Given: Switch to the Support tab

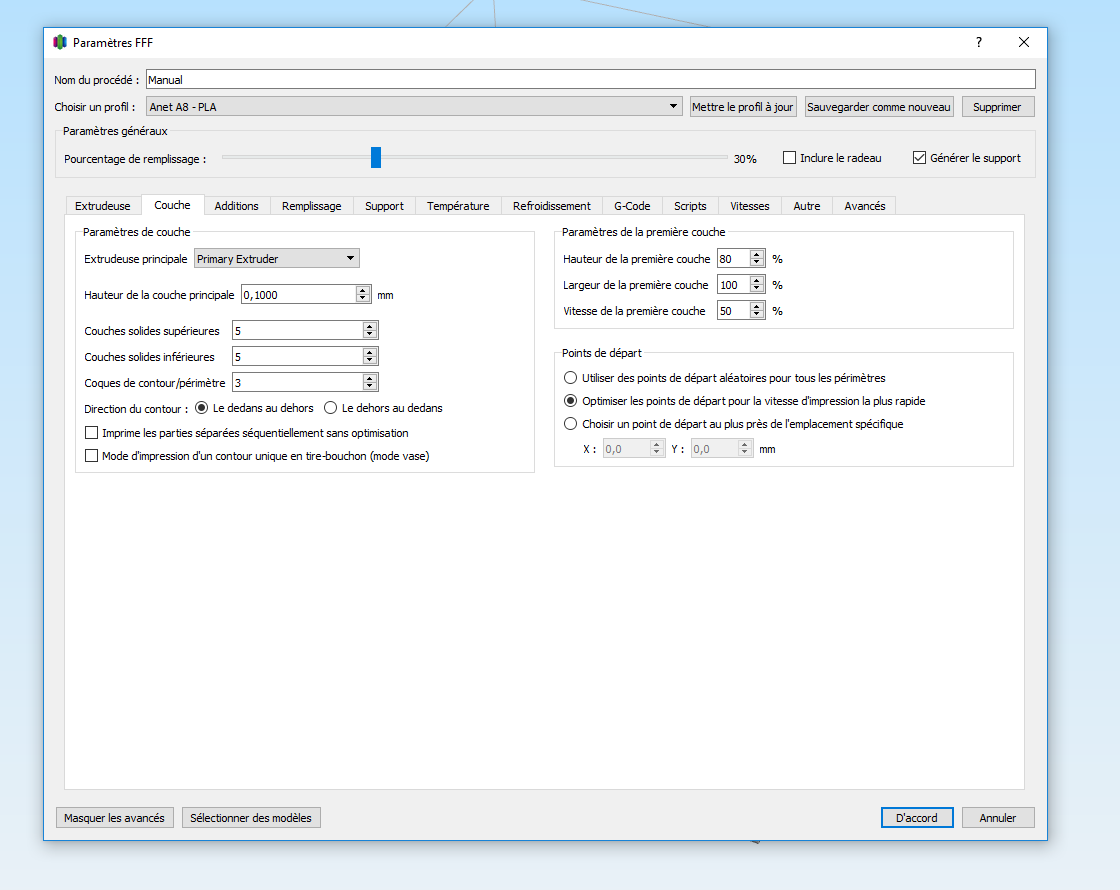Looking at the screenshot, I should point(384,206).
